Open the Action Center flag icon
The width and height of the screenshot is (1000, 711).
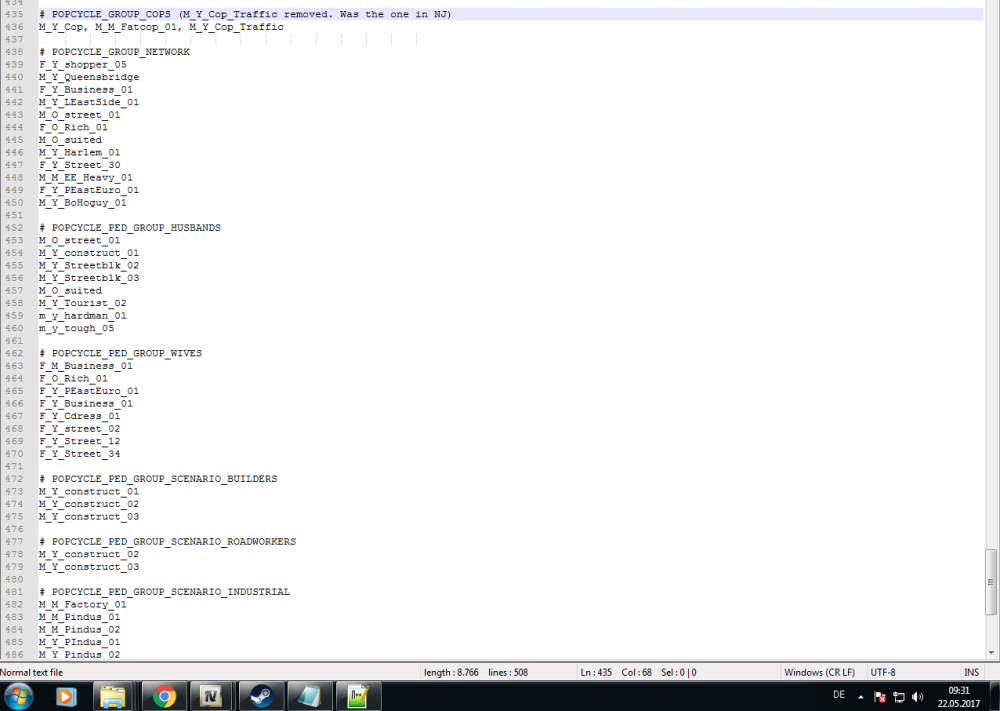(879, 696)
